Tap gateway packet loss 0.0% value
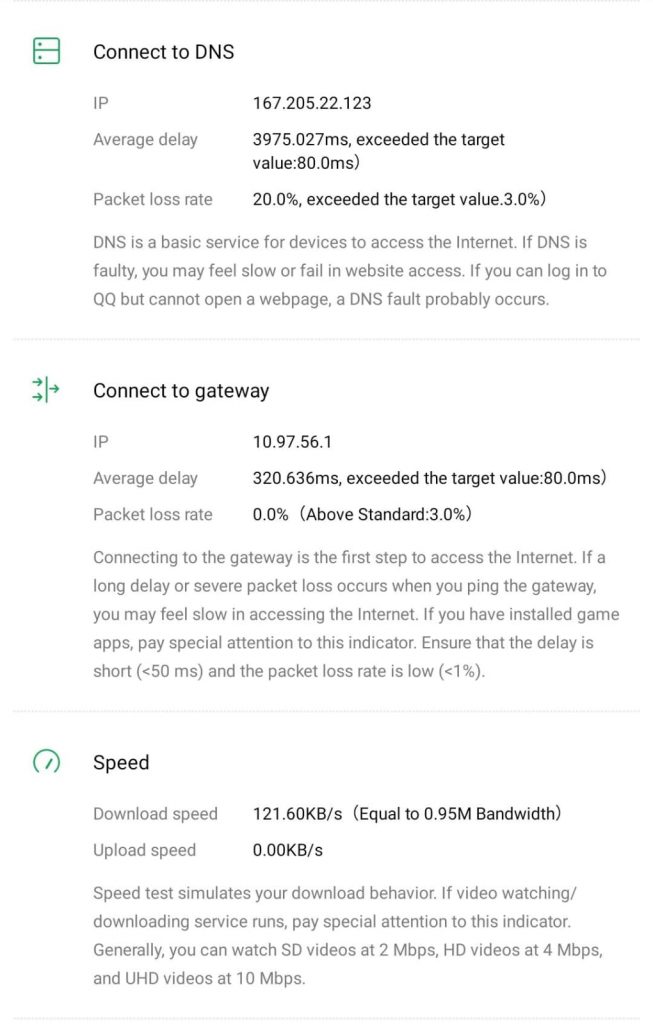 pos(362,515)
